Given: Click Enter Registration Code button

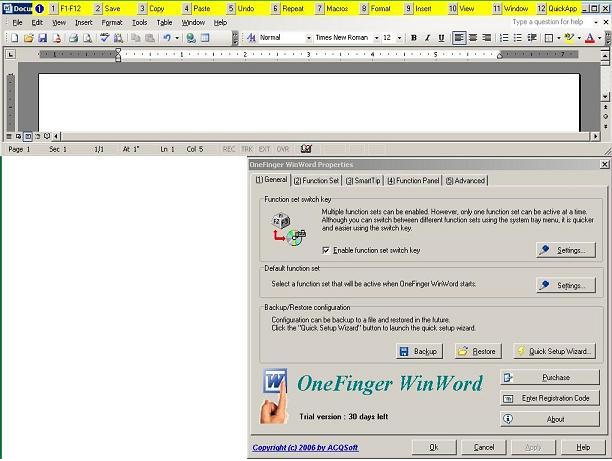Looking at the screenshot, I should tap(550, 398).
